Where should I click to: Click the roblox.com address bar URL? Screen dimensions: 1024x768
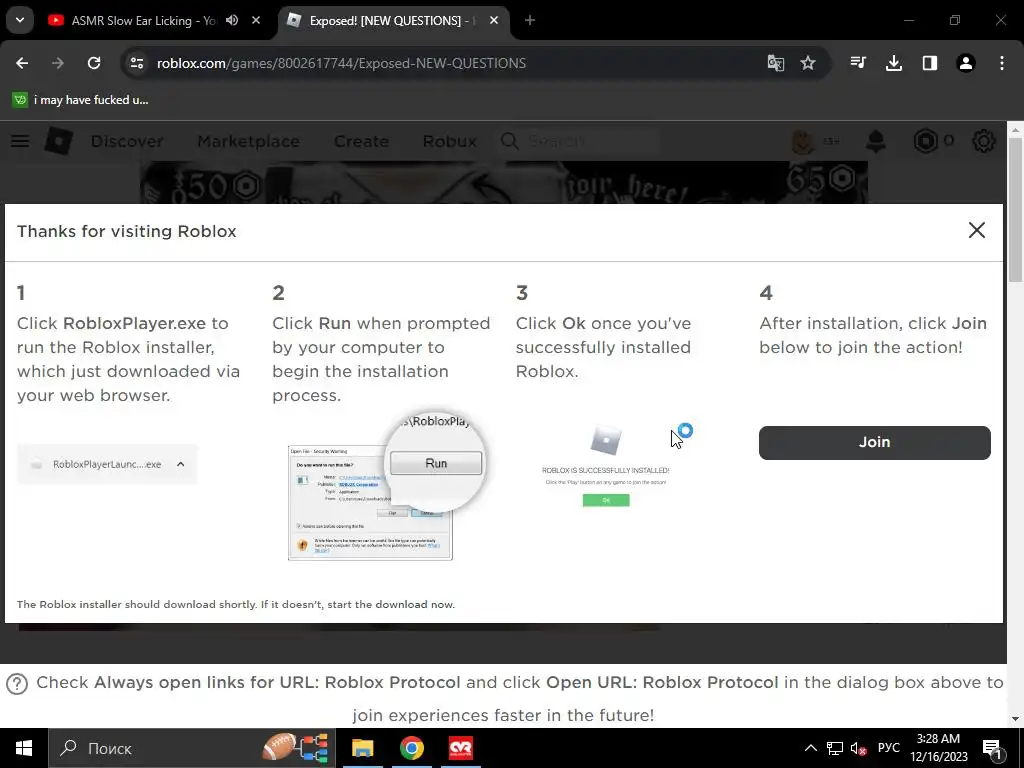[342, 63]
